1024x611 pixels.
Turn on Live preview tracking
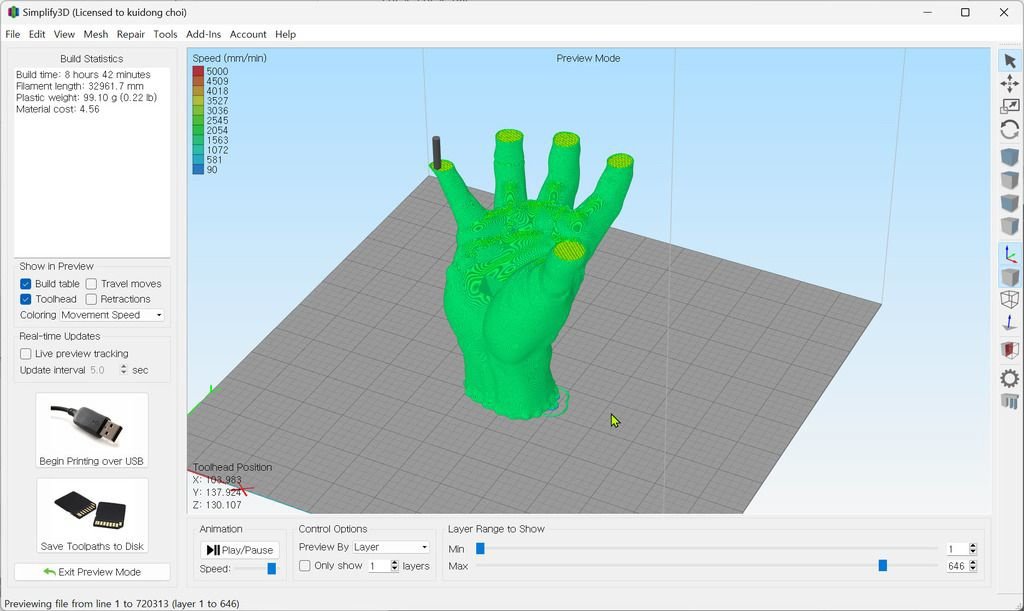[26, 354]
